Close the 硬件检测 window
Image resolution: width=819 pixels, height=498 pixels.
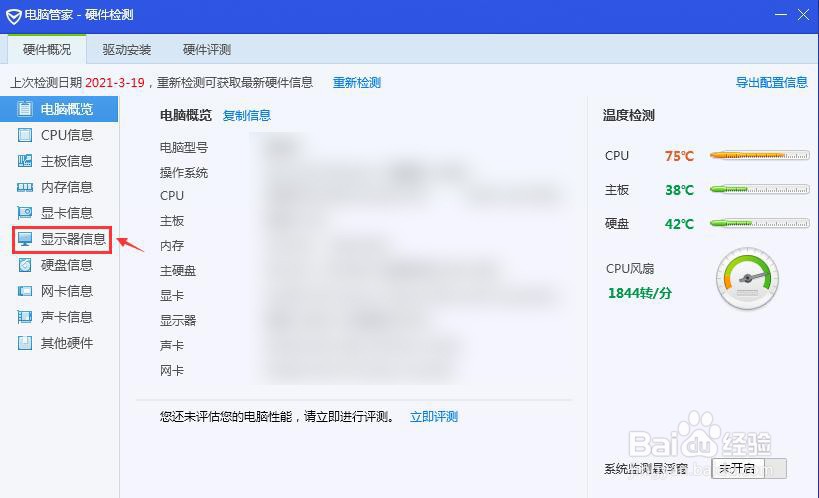coord(803,15)
